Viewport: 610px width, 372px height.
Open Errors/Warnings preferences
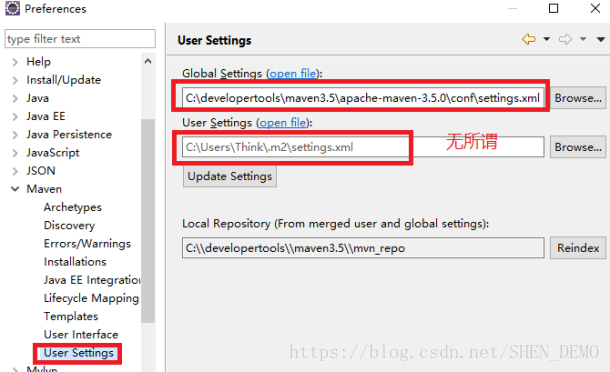(87, 244)
